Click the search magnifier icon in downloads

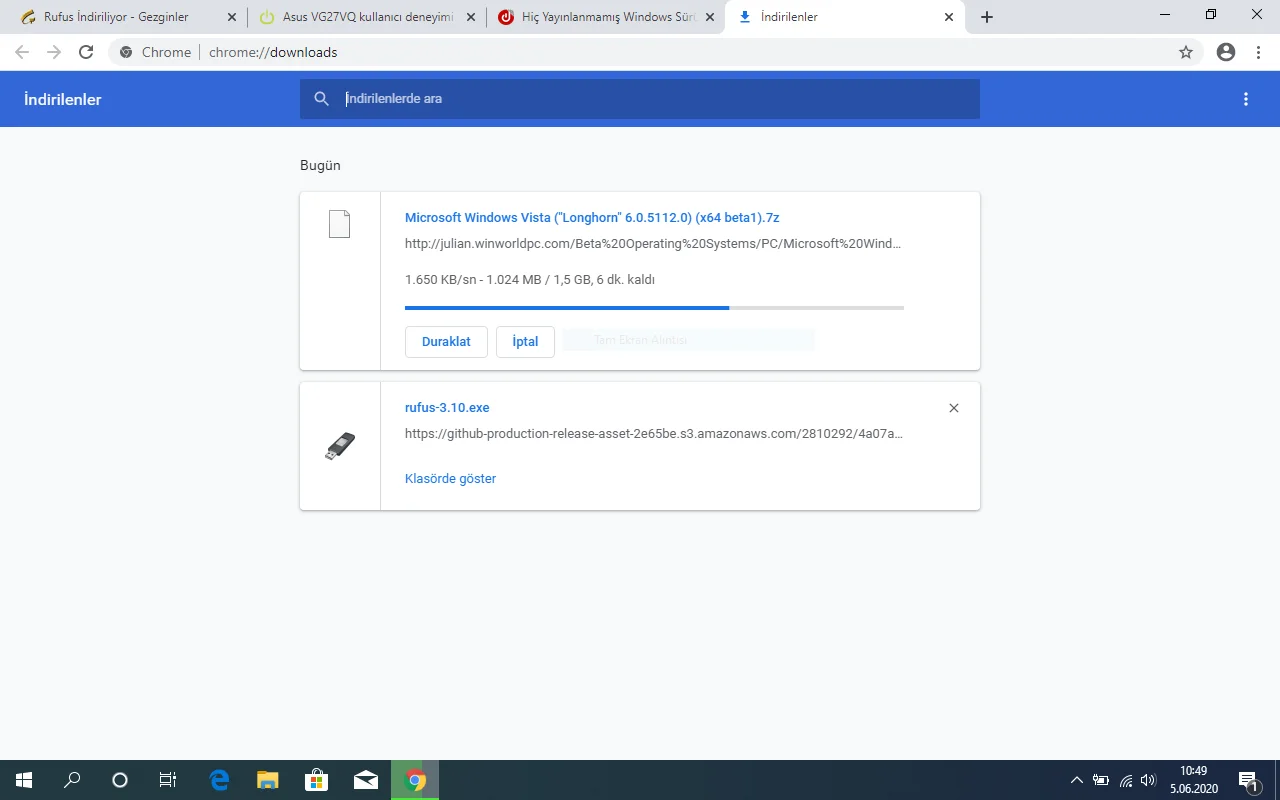tap(321, 98)
